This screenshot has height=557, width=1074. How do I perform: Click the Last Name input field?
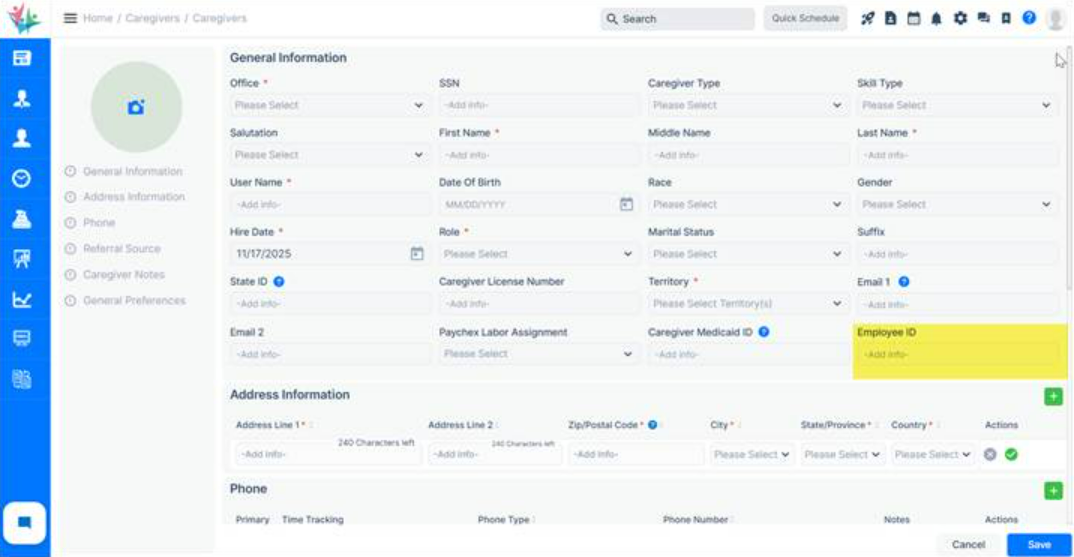click(x=957, y=155)
